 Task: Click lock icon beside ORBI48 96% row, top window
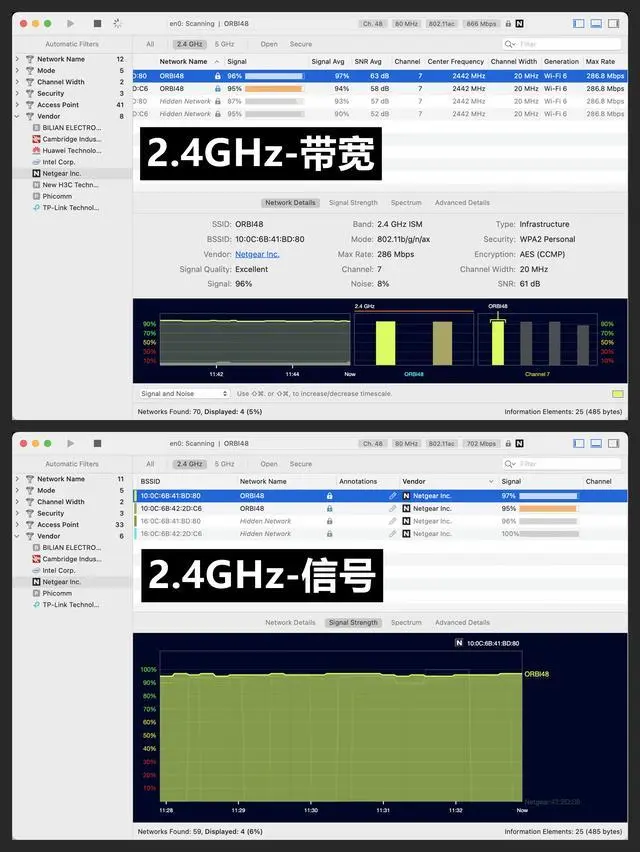(x=218, y=76)
